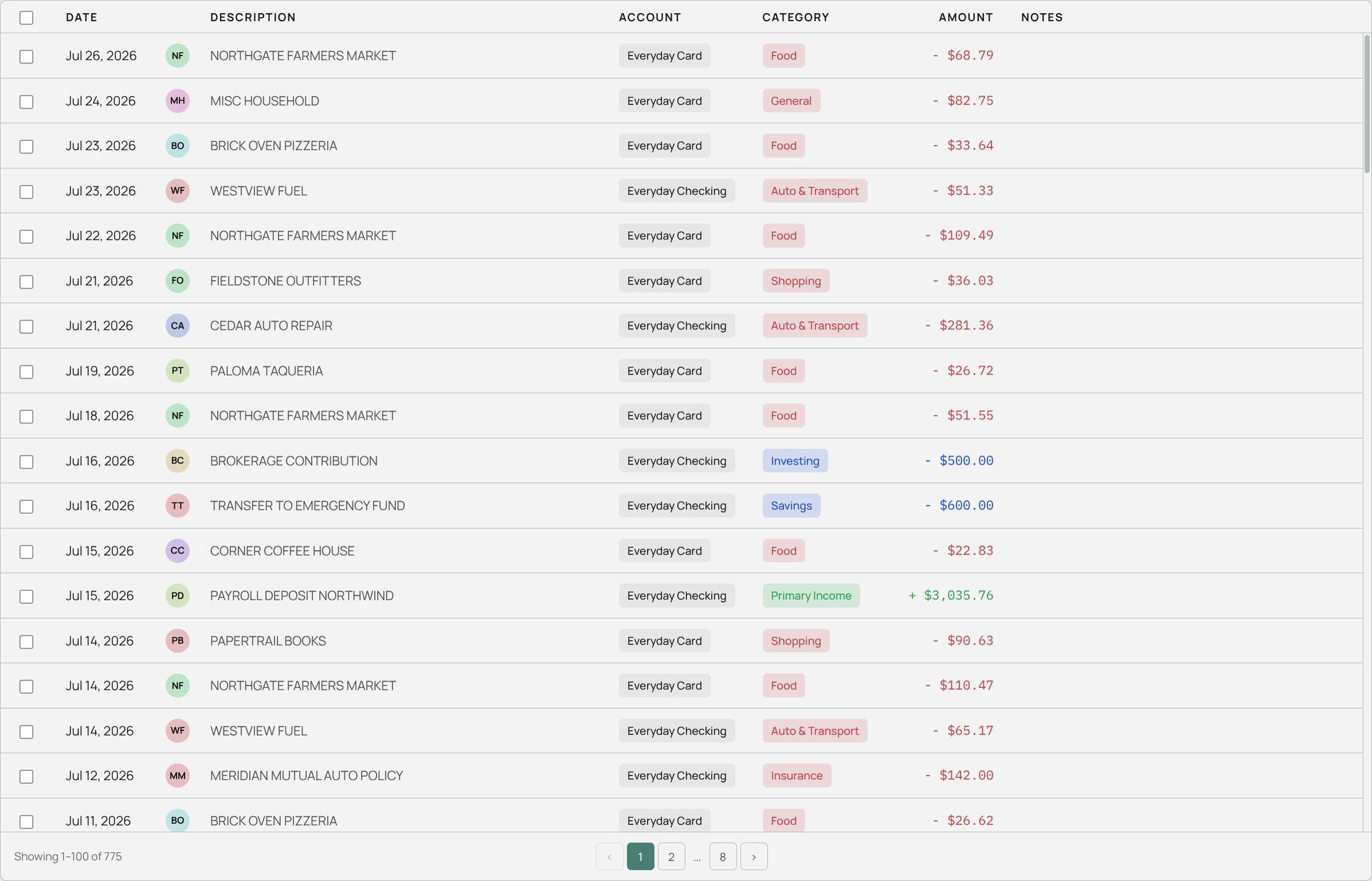Click the next page arrow button

tap(754, 856)
